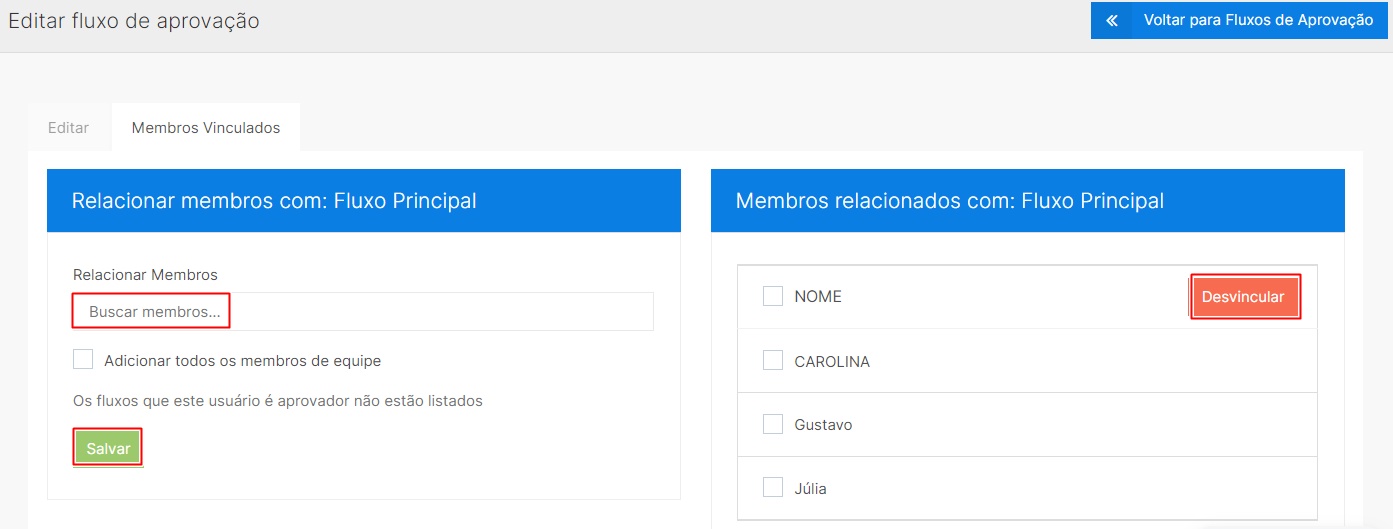1393x529 pixels.
Task: Click the green Salvar button
Action: (108, 449)
